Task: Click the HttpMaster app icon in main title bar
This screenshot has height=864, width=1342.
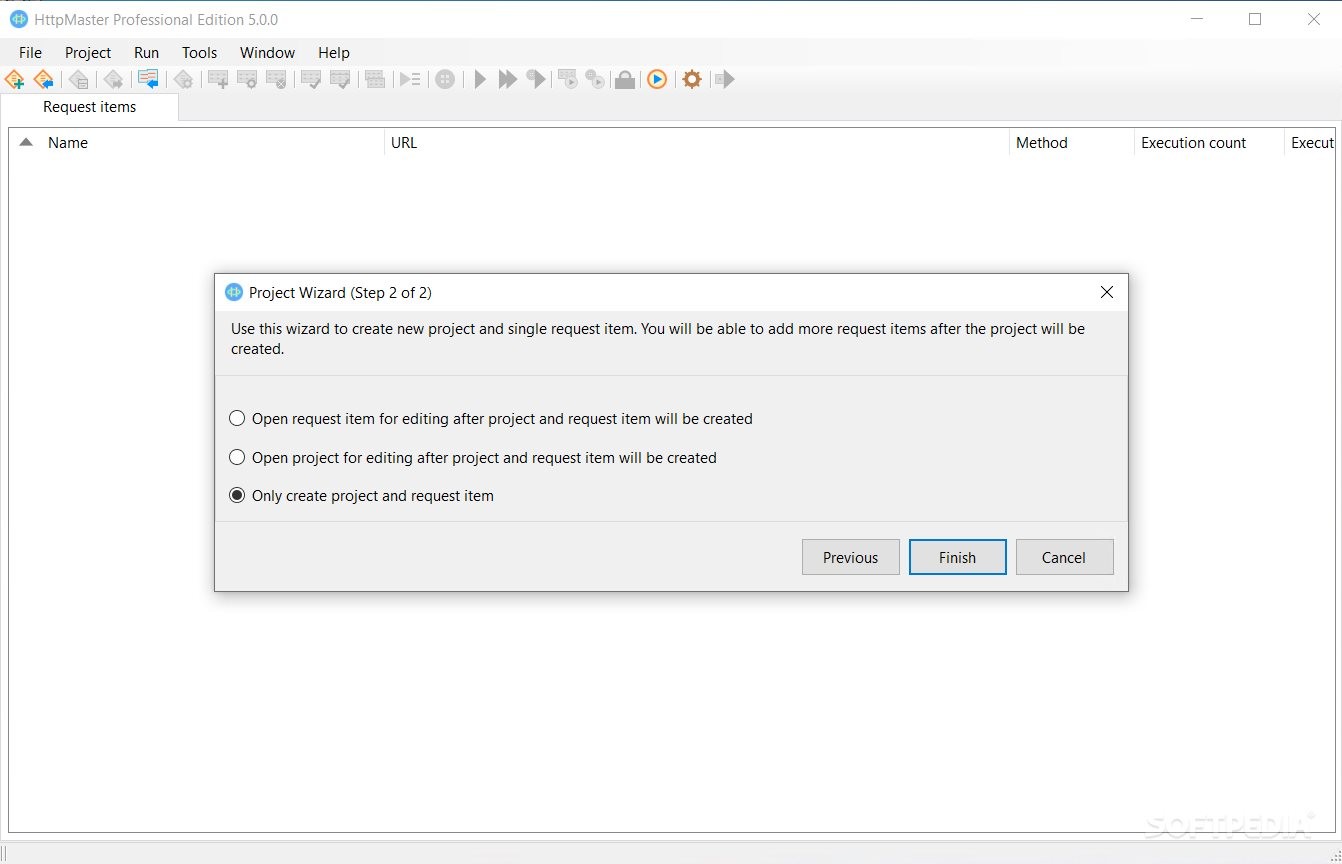Action: [x=19, y=19]
